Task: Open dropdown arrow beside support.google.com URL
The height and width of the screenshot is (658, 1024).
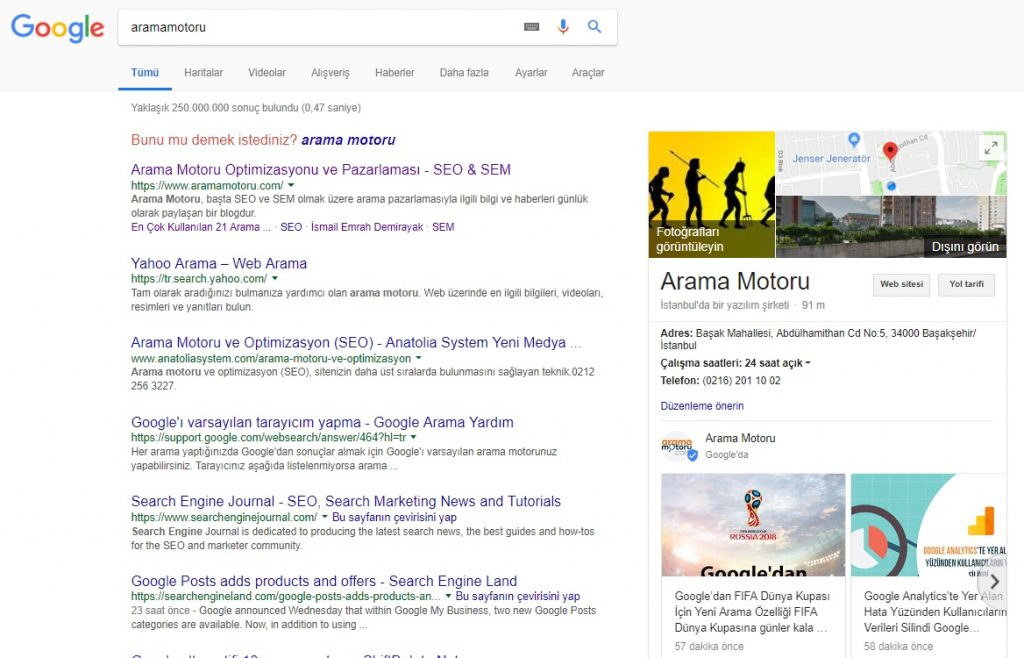Action: click(x=413, y=437)
